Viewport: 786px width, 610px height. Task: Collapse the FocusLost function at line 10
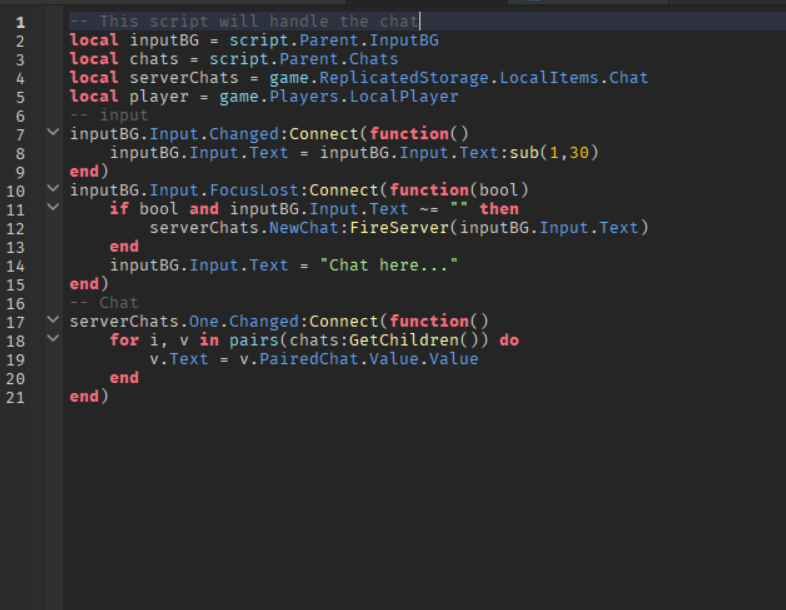[x=53, y=188]
